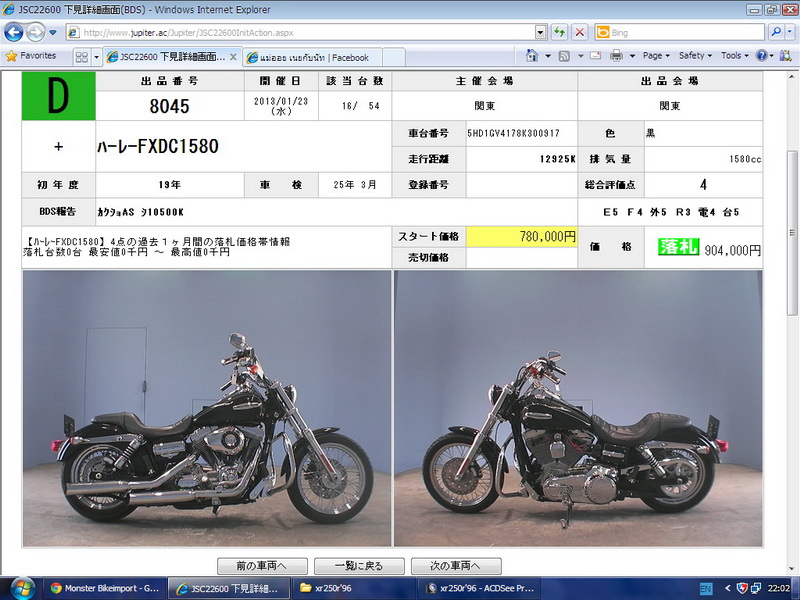Open the Page menu
This screenshot has width=800, height=600.
[x=656, y=56]
